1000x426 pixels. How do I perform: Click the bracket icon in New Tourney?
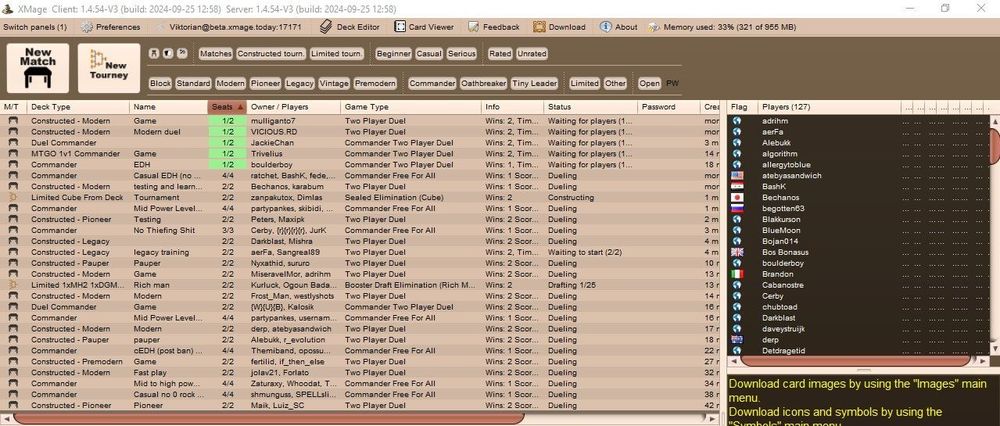pyautogui.click(x=98, y=59)
